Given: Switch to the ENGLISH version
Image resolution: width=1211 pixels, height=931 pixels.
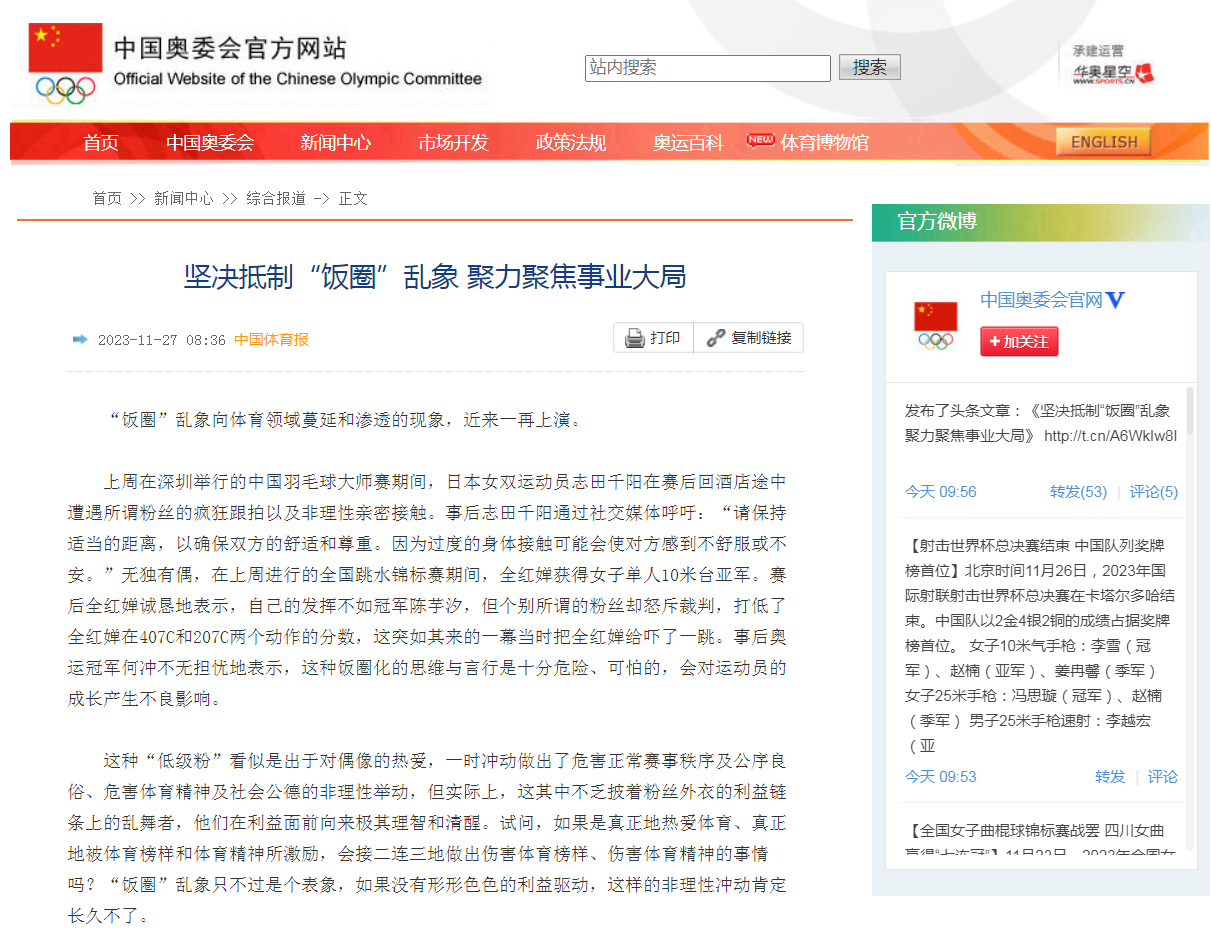Looking at the screenshot, I should click(1103, 142).
